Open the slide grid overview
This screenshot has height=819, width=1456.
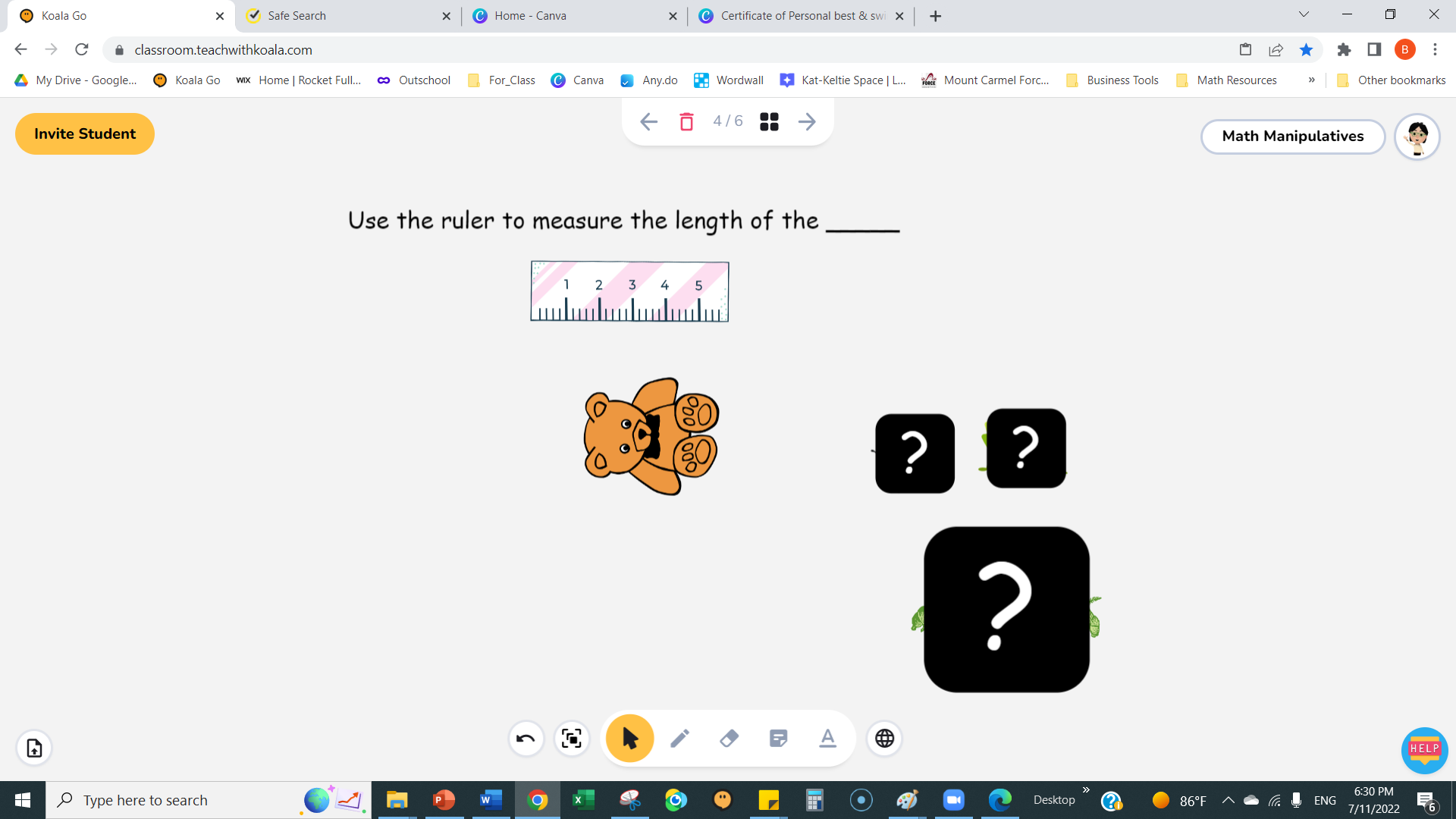769,121
